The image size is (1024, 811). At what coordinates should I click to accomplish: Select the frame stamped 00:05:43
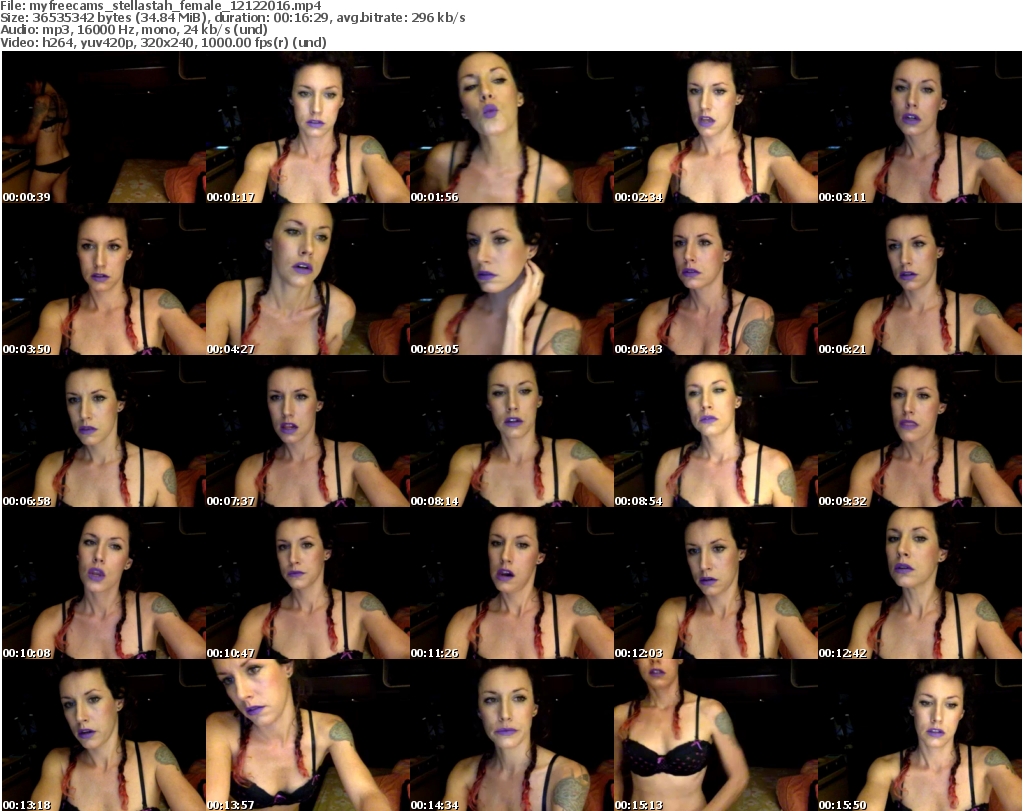(715, 279)
